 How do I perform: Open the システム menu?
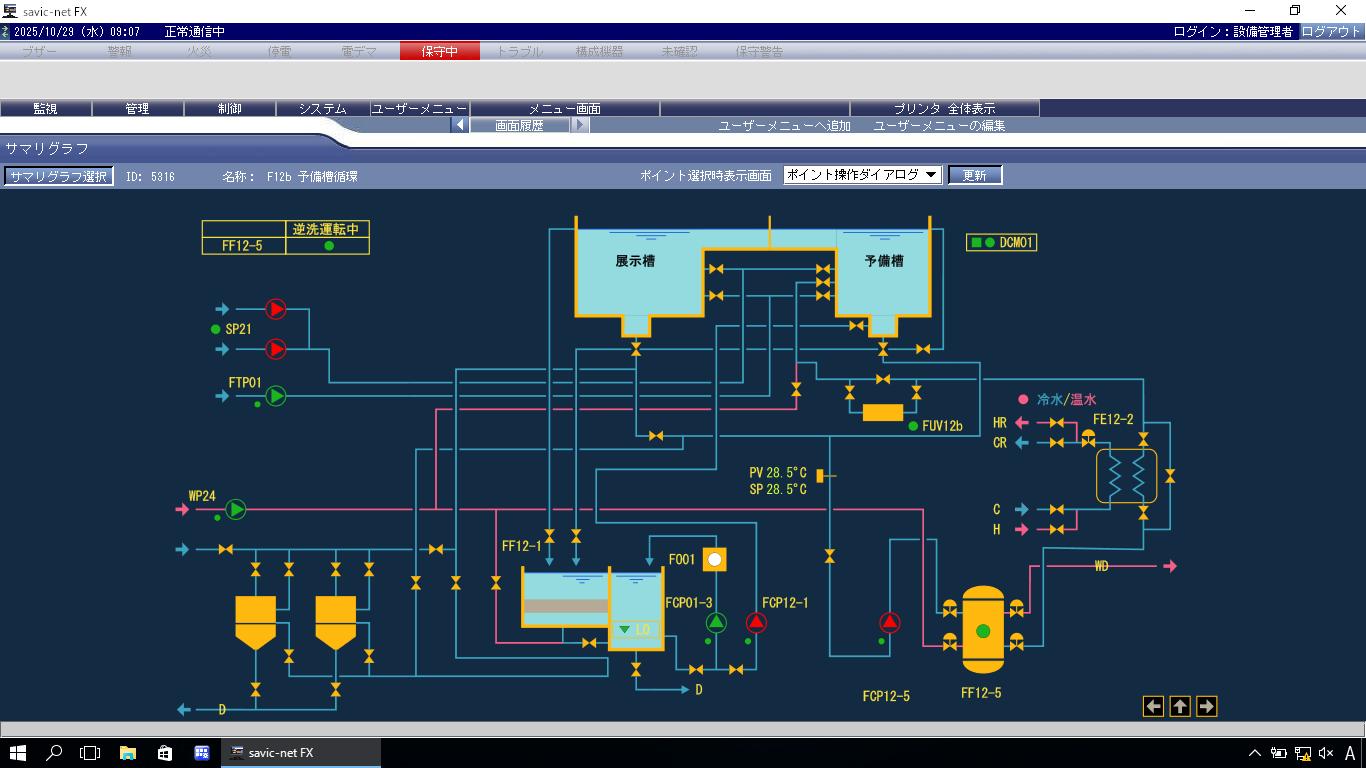pos(322,108)
